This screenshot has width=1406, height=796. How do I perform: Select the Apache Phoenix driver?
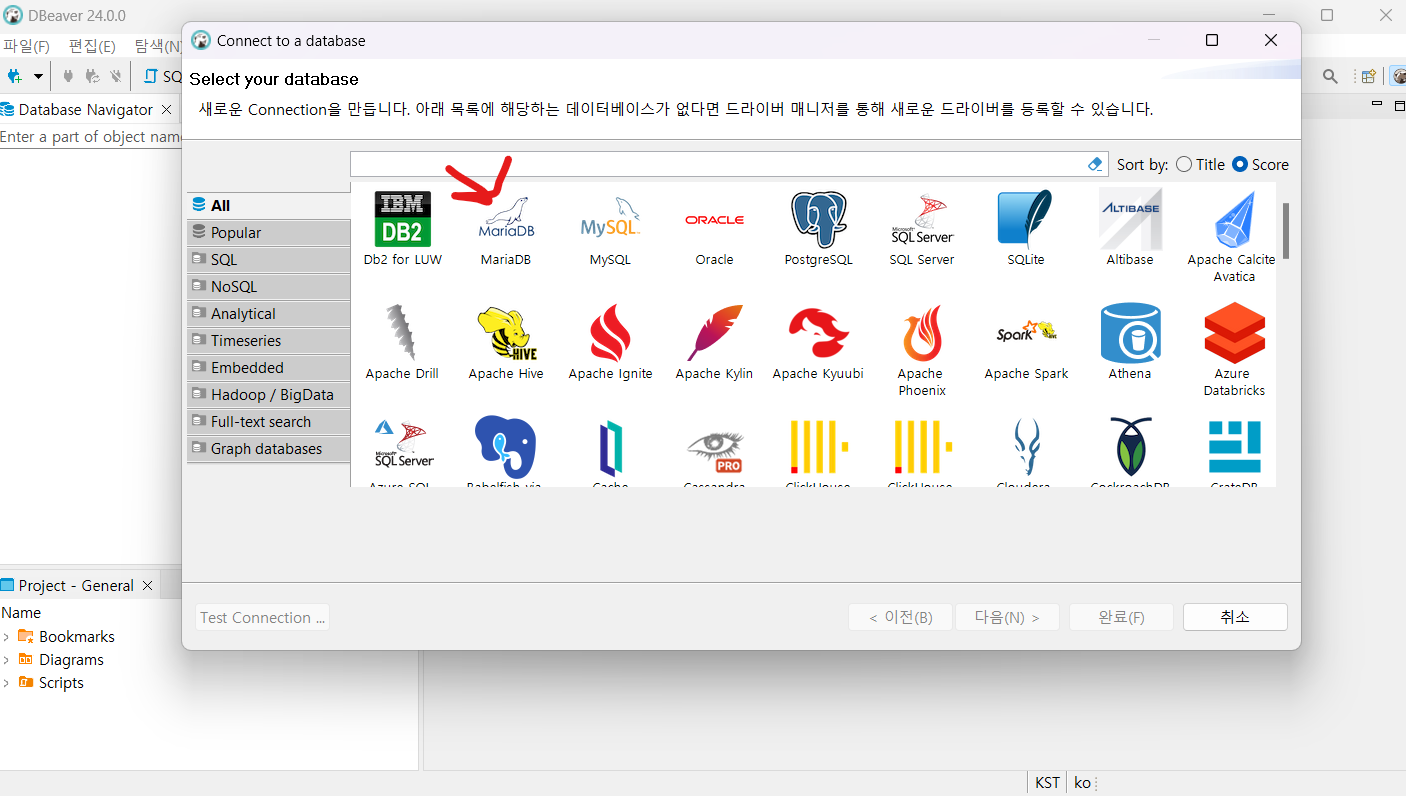(922, 350)
